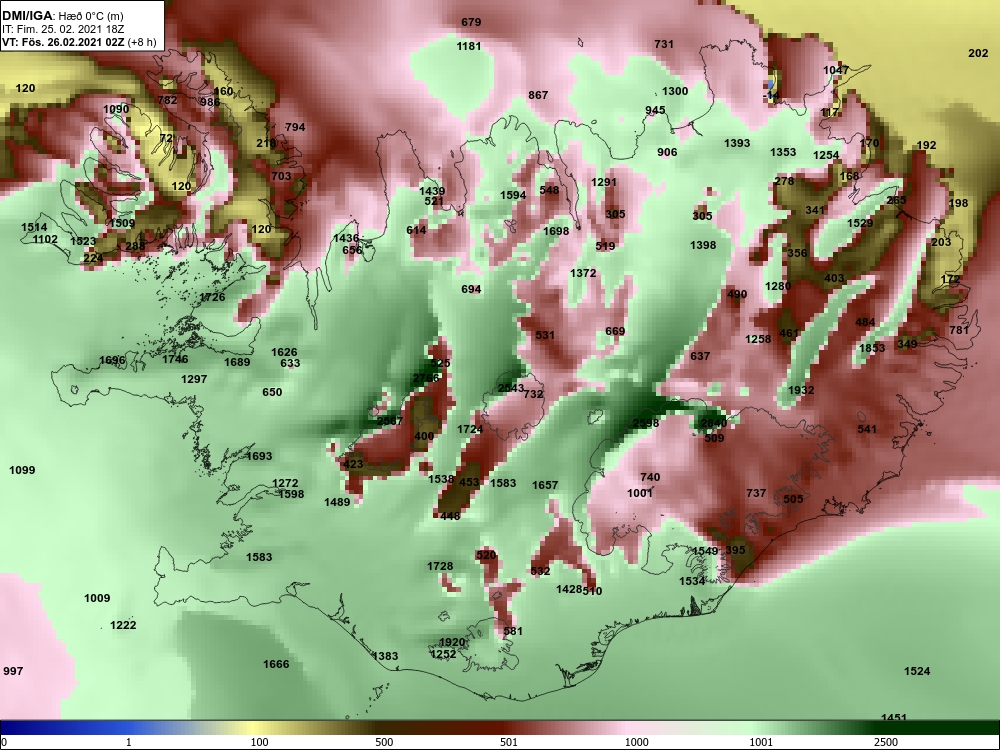Click the map value "867"
Screen dimensions: 1000x750
(538, 95)
